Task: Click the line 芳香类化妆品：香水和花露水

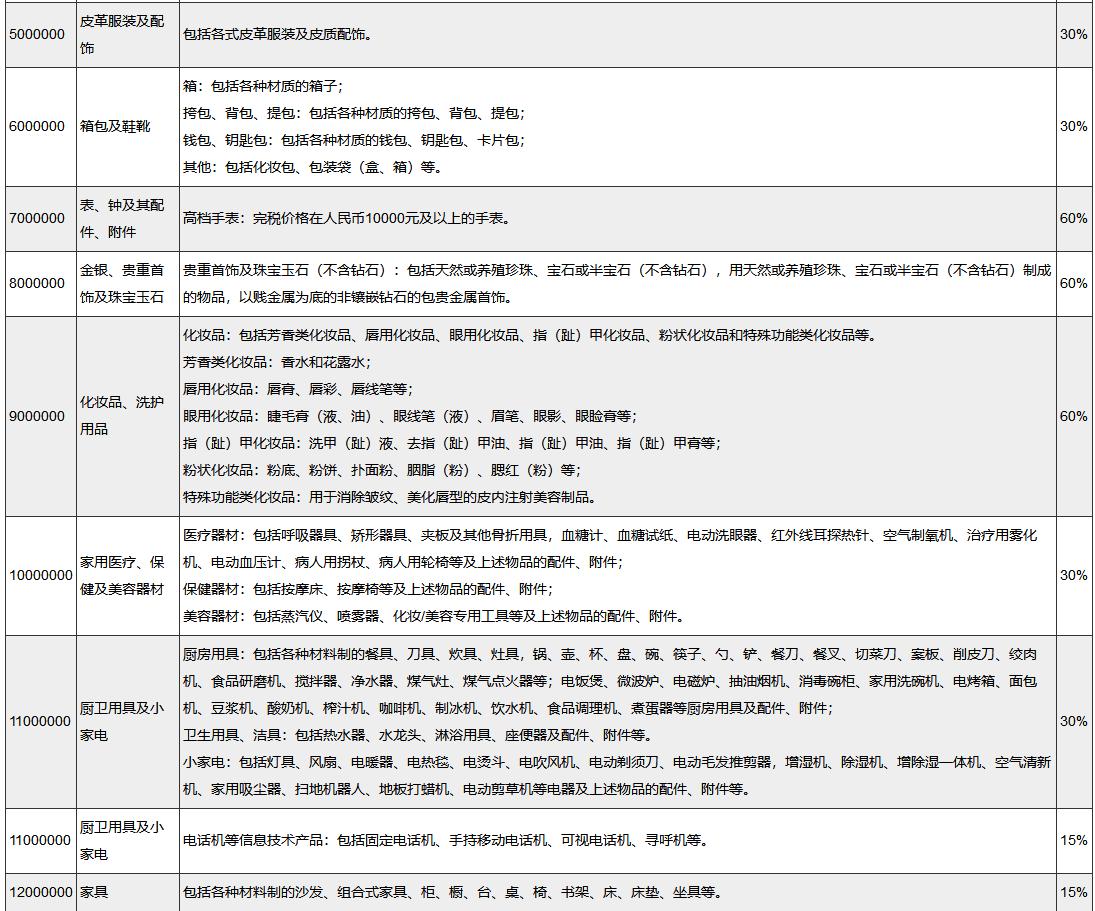Action: (x=277, y=362)
